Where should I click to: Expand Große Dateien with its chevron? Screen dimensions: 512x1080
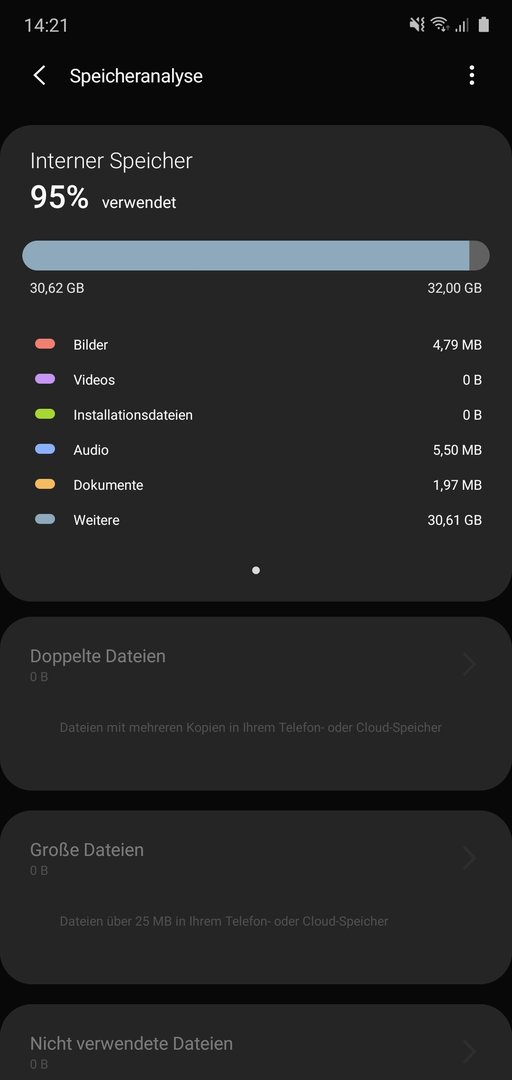[x=469, y=858]
